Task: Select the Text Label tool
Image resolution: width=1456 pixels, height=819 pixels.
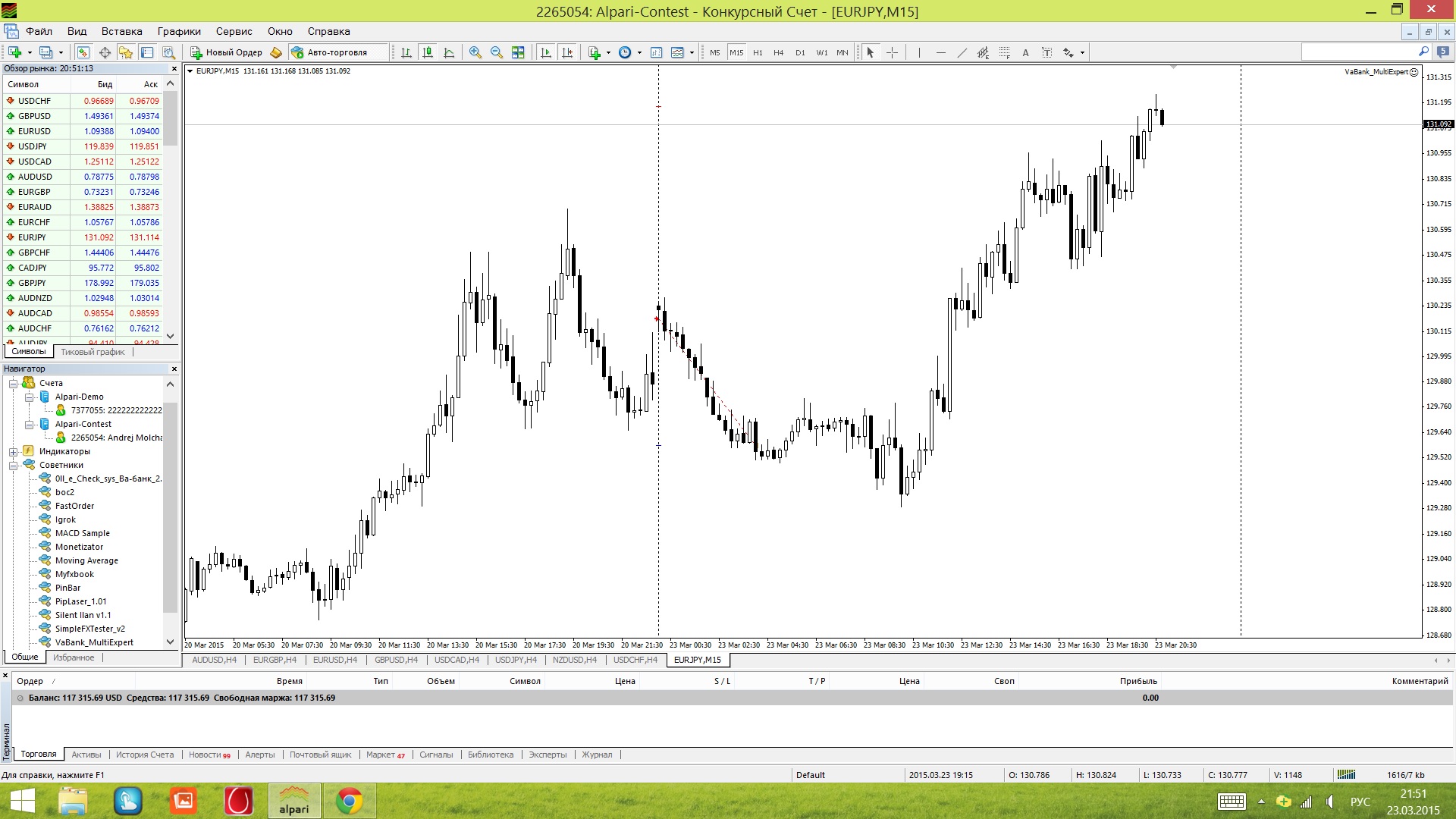Action: coord(1046,52)
